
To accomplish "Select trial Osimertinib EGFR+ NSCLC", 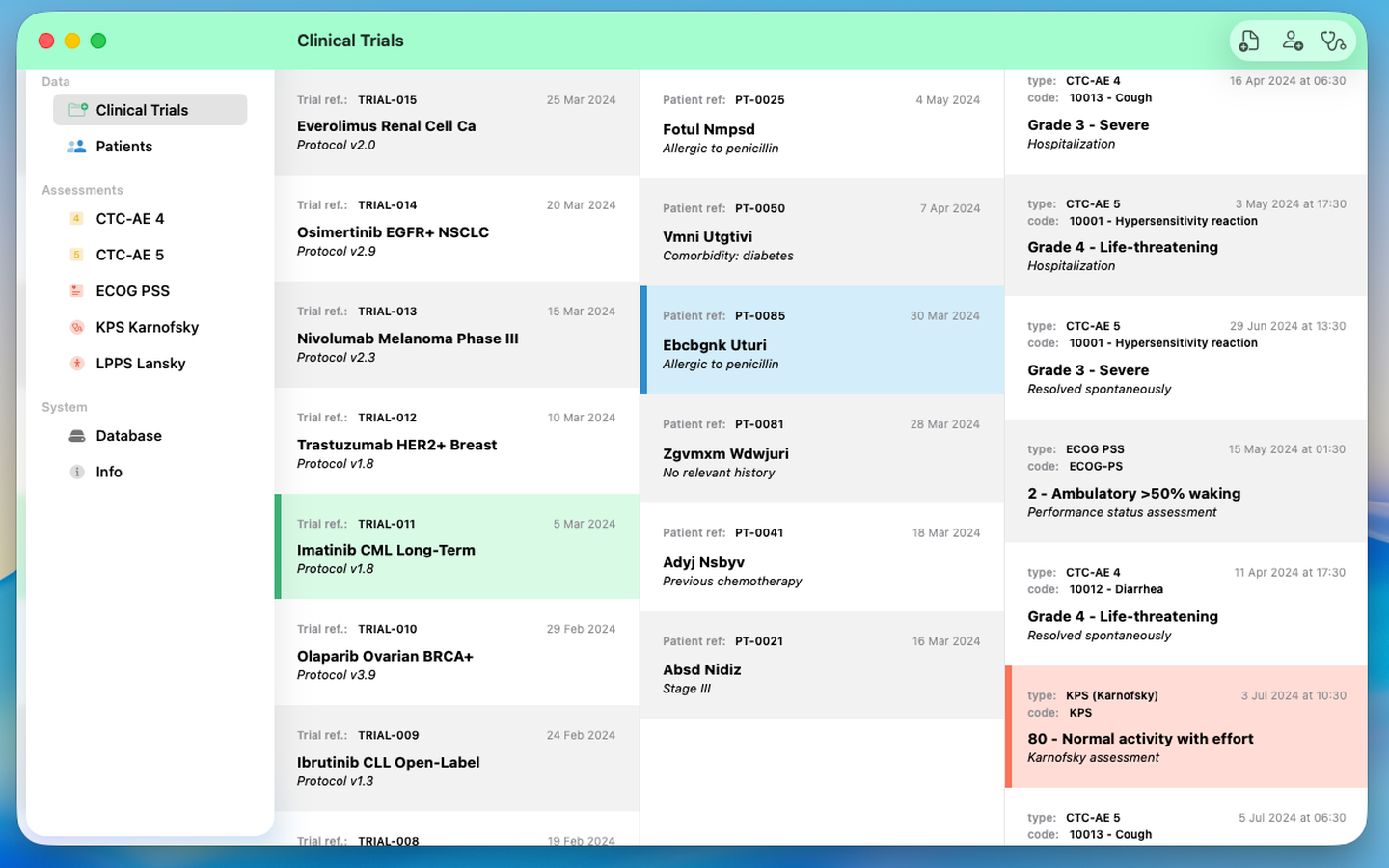I will tap(456, 229).
